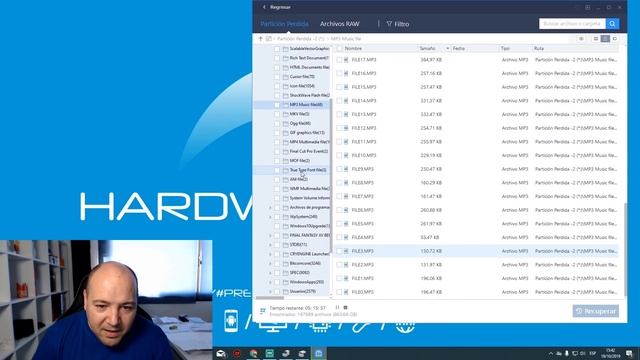Click the microphone tray icon
The height and width of the screenshot is (360, 640).
point(567,353)
